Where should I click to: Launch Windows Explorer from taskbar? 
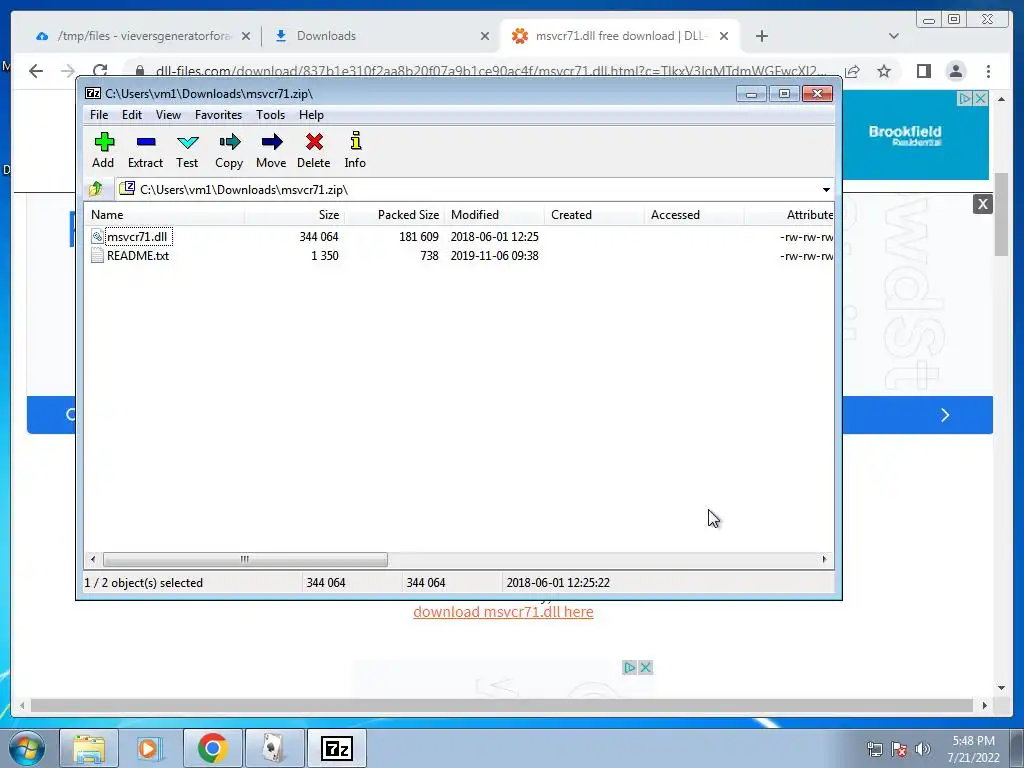(89, 748)
